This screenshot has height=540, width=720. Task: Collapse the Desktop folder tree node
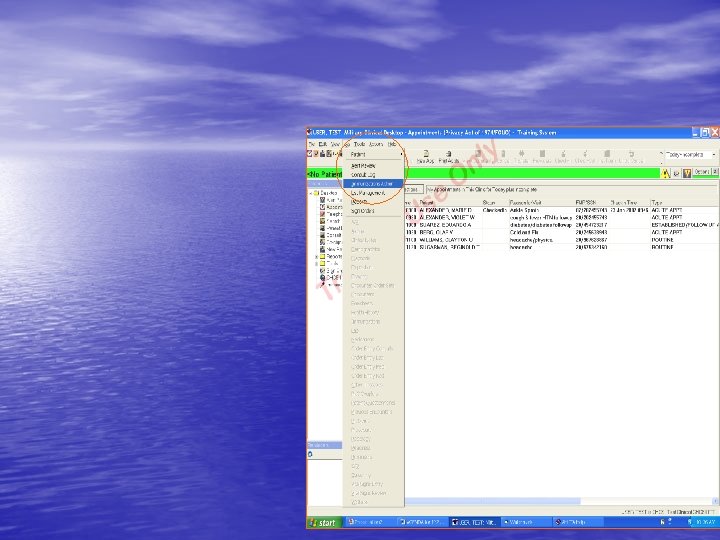(311, 193)
